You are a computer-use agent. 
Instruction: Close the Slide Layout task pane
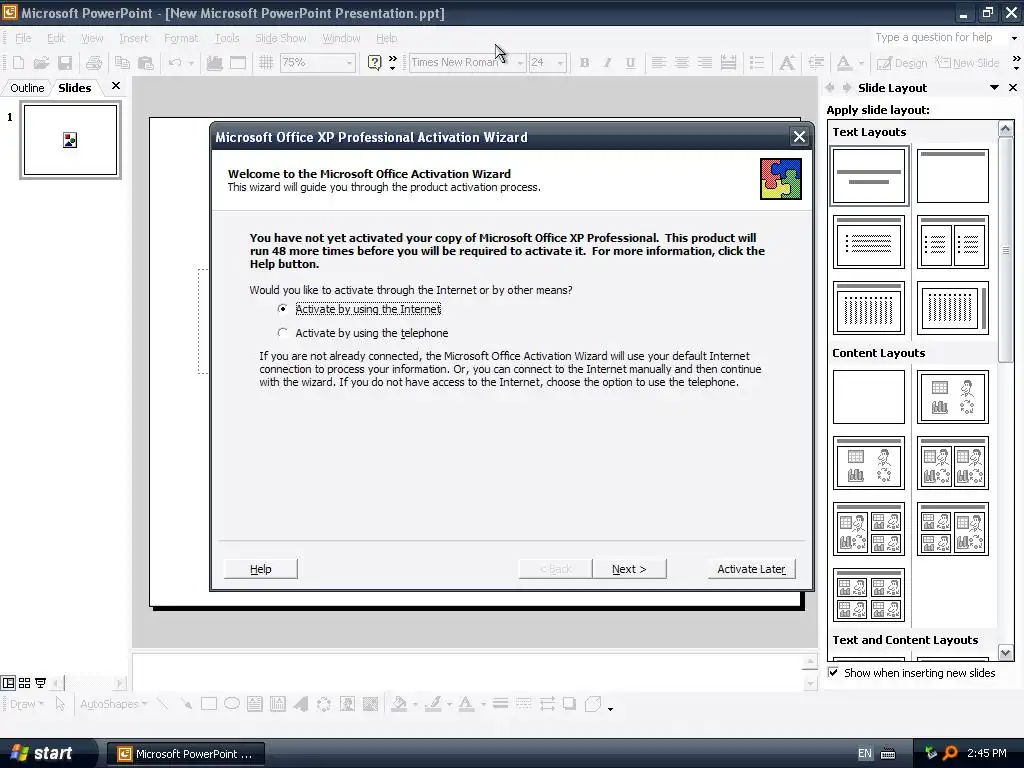pos(1013,88)
